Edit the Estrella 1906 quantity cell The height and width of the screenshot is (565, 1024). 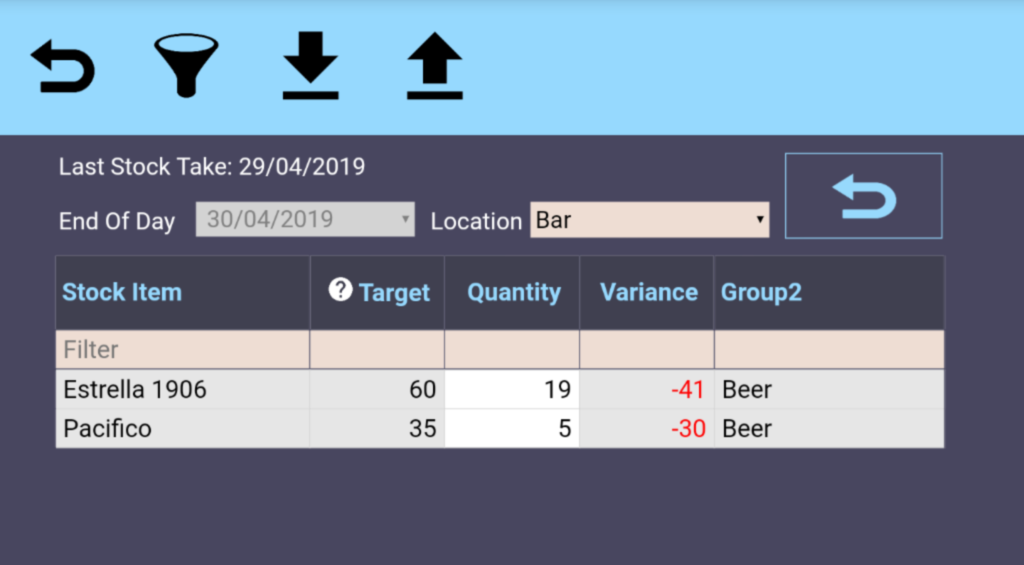tap(512, 389)
